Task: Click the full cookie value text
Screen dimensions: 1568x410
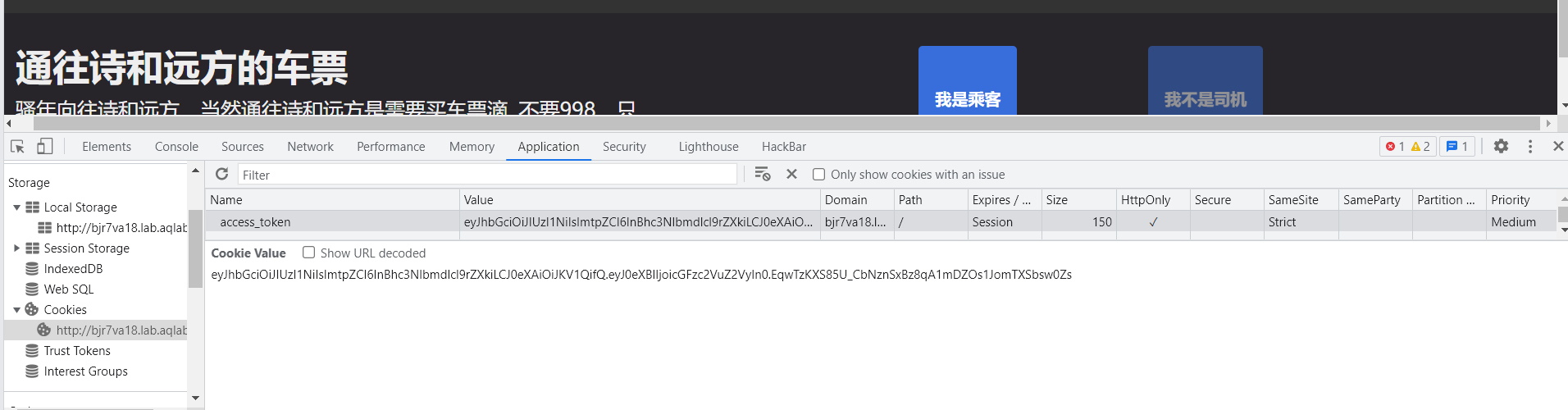Action: tap(641, 274)
